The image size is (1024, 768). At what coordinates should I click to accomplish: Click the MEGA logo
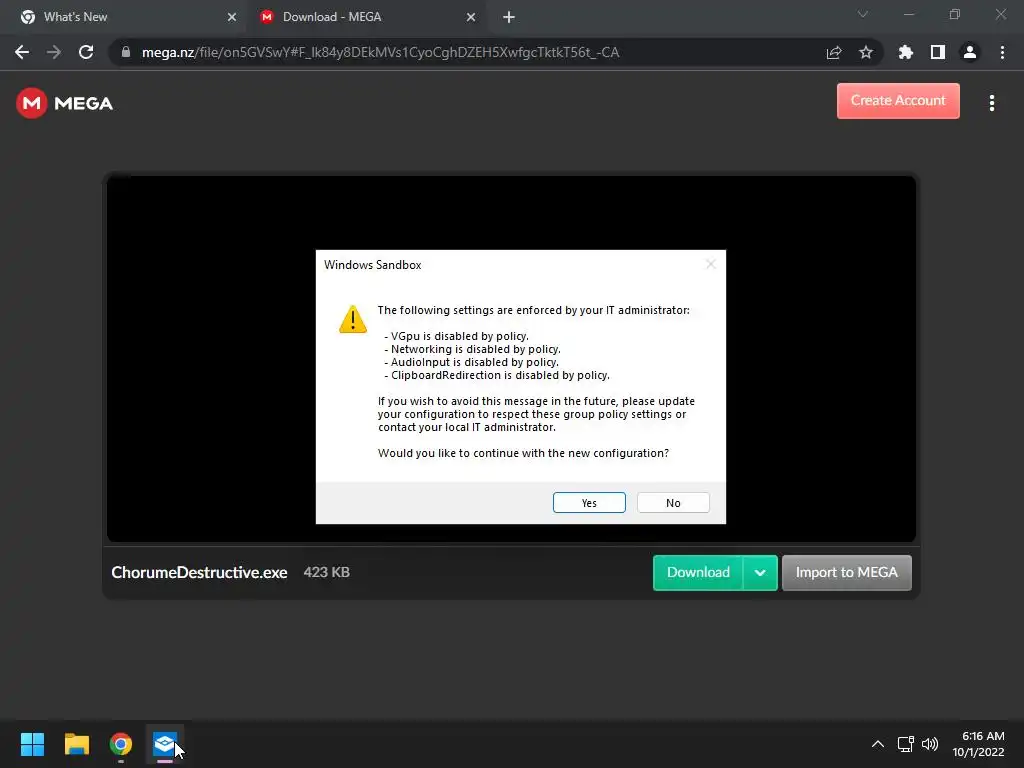(65, 103)
